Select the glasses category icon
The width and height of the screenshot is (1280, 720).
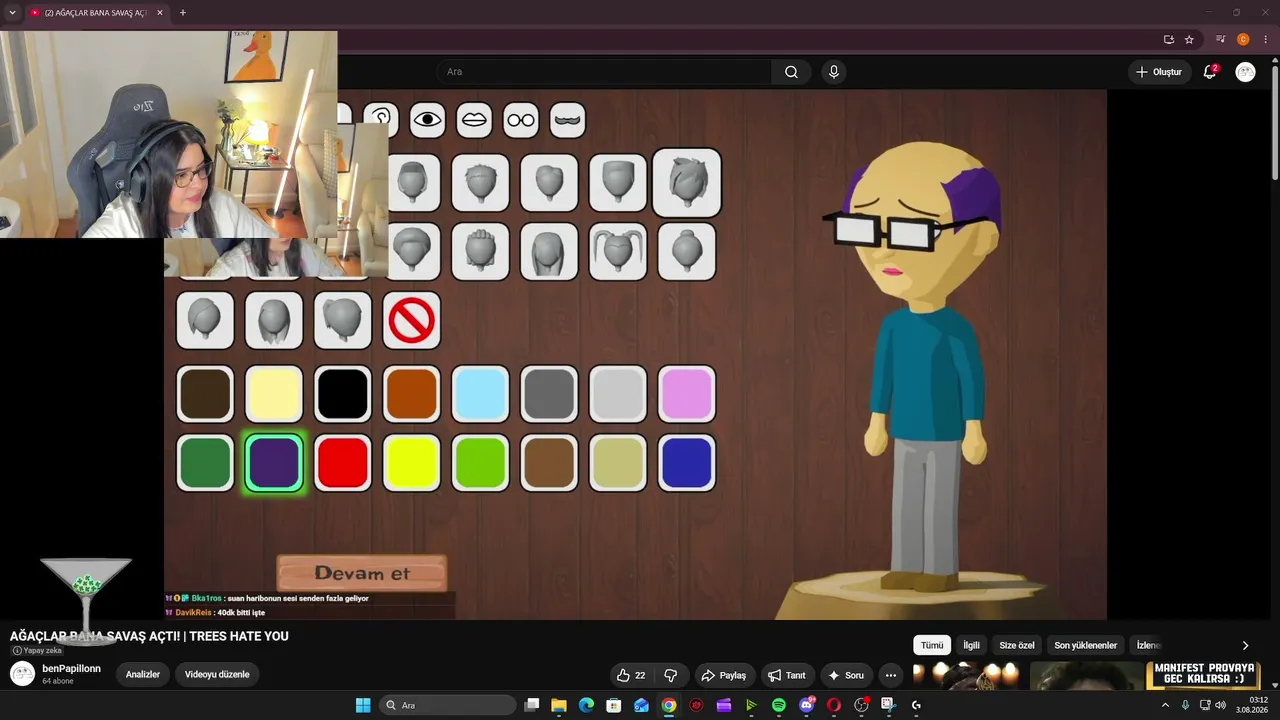tap(521, 120)
